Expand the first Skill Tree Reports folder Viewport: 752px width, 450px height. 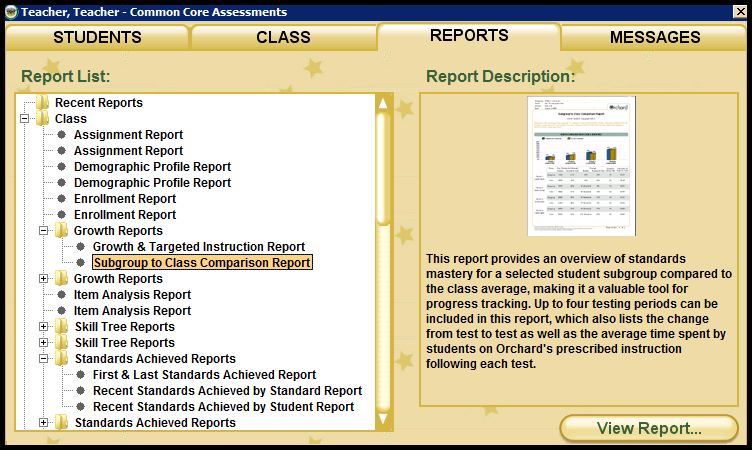point(44,327)
